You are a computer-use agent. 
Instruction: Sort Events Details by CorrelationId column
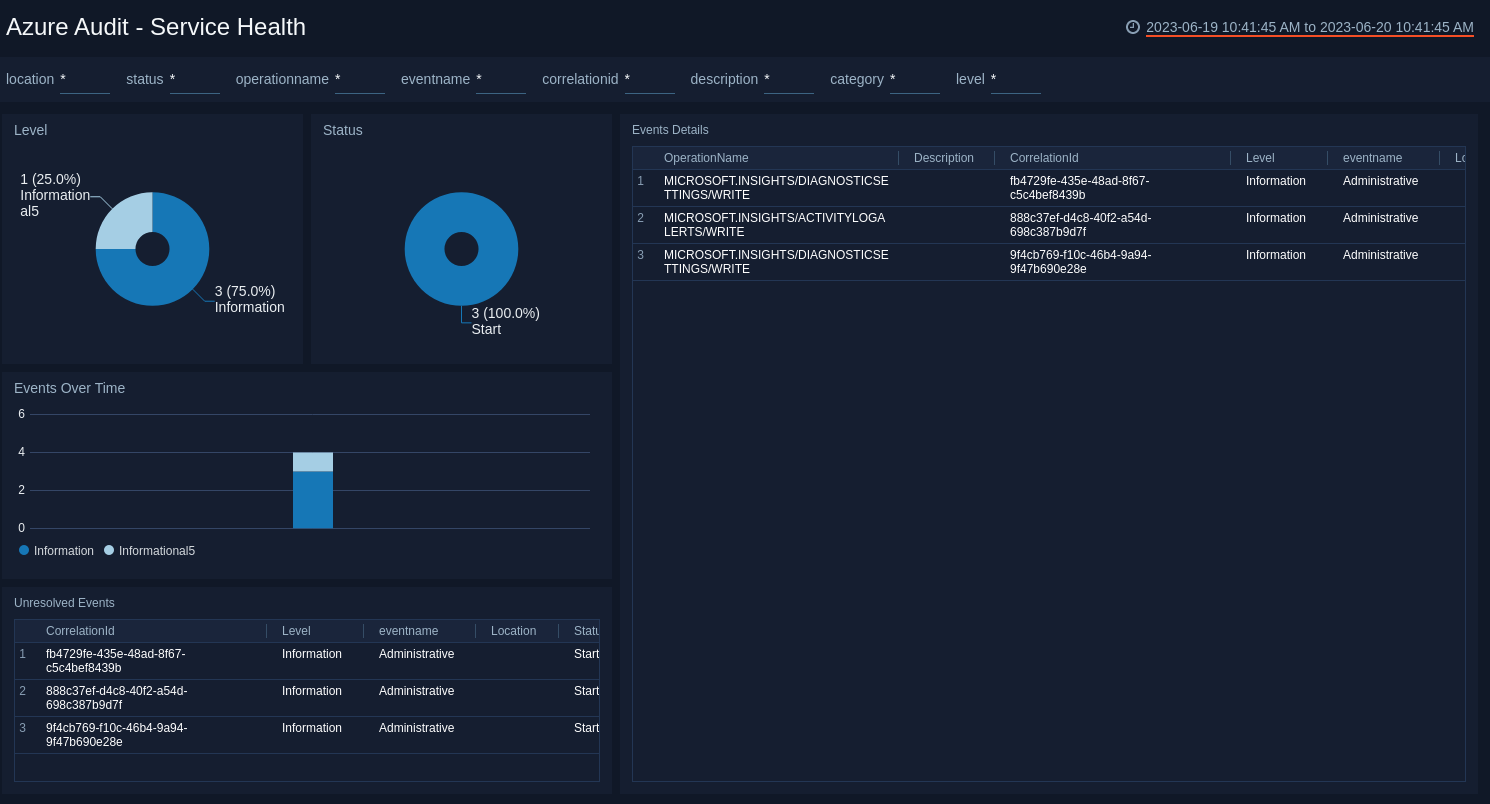click(x=1044, y=158)
